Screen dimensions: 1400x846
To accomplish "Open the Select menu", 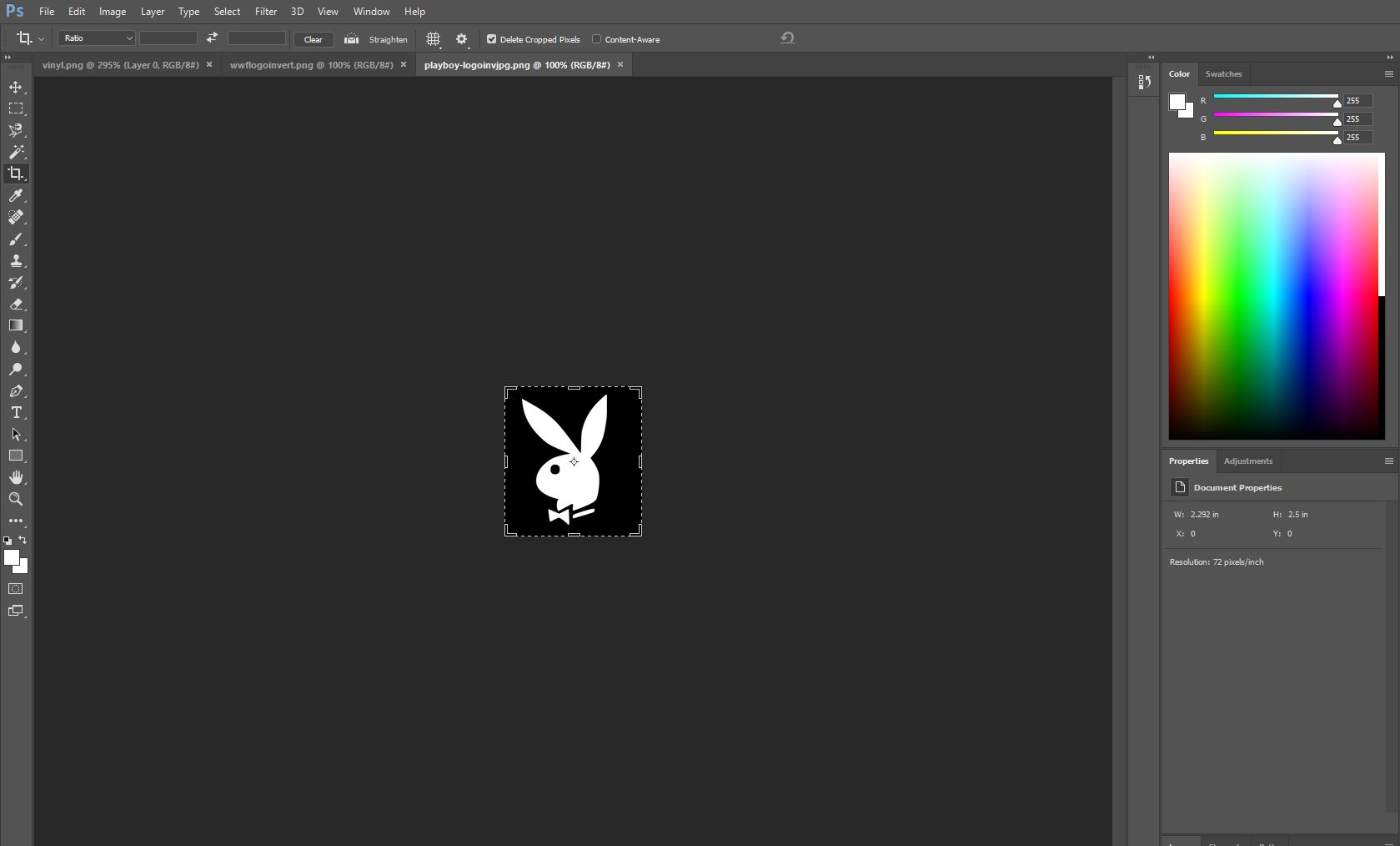I will point(227,12).
